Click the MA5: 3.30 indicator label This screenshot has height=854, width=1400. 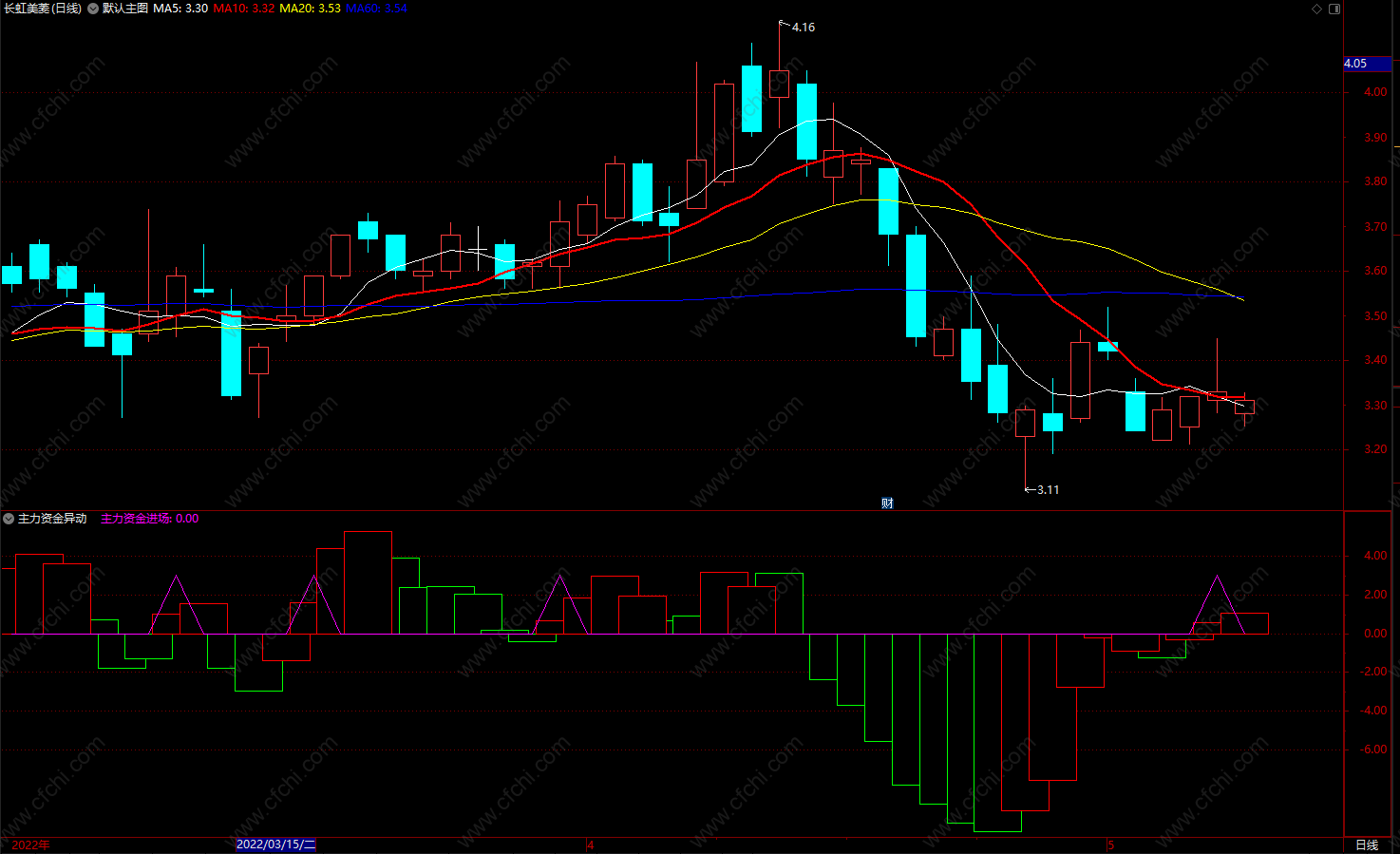tap(180, 9)
